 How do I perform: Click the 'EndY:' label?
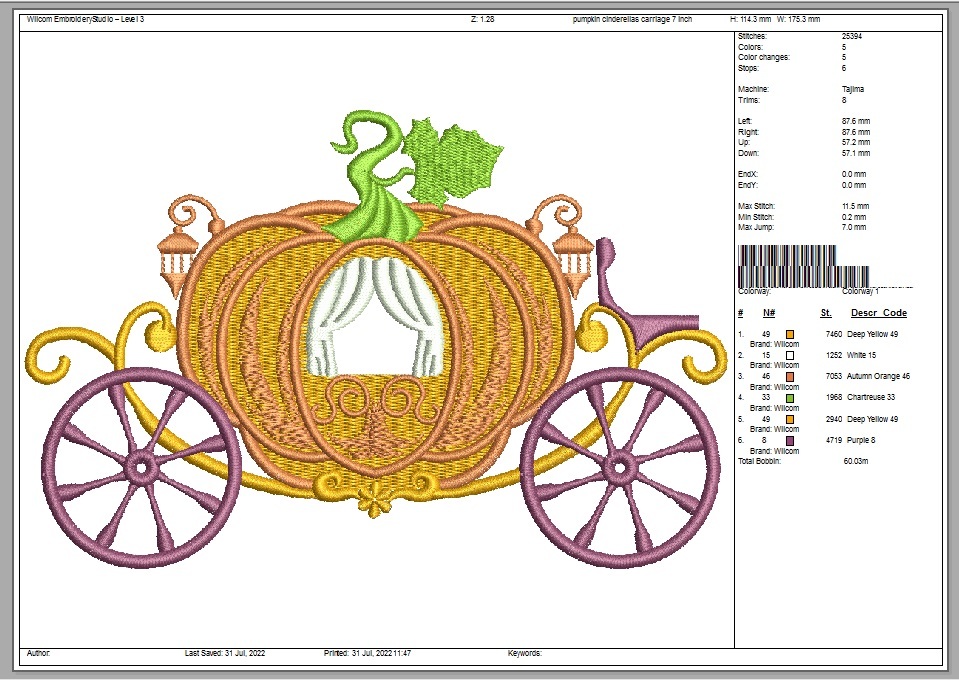(748, 185)
